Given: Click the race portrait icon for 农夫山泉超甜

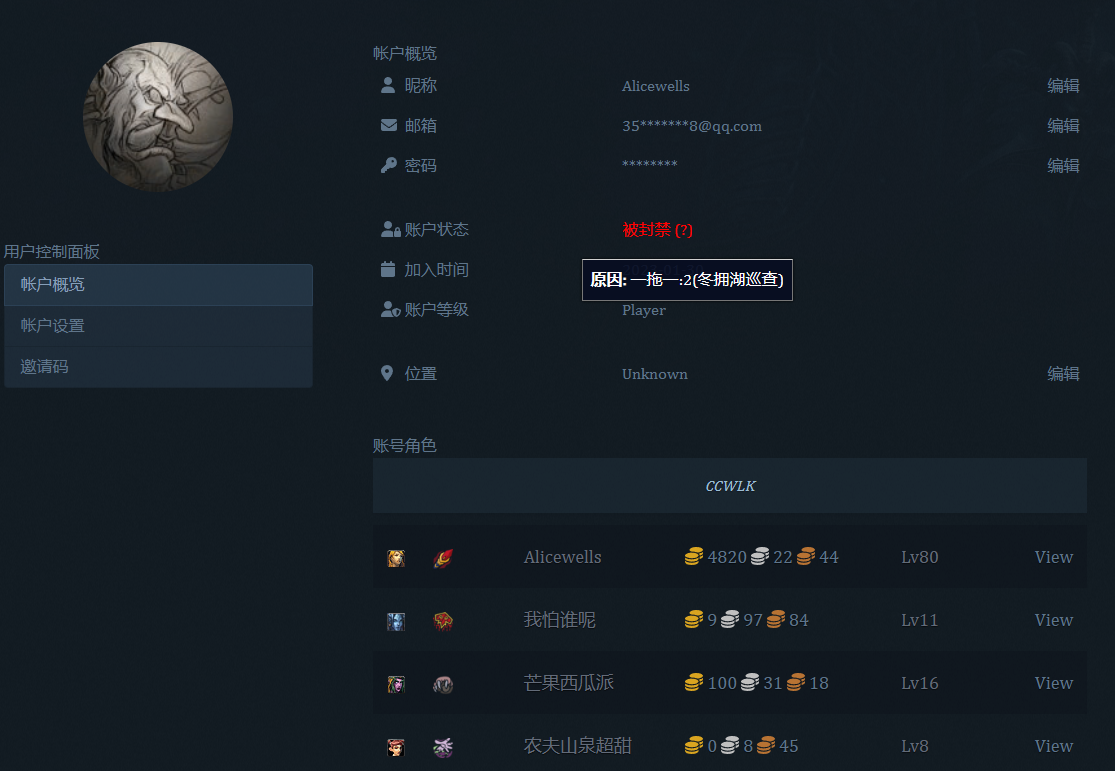Looking at the screenshot, I should tap(396, 747).
